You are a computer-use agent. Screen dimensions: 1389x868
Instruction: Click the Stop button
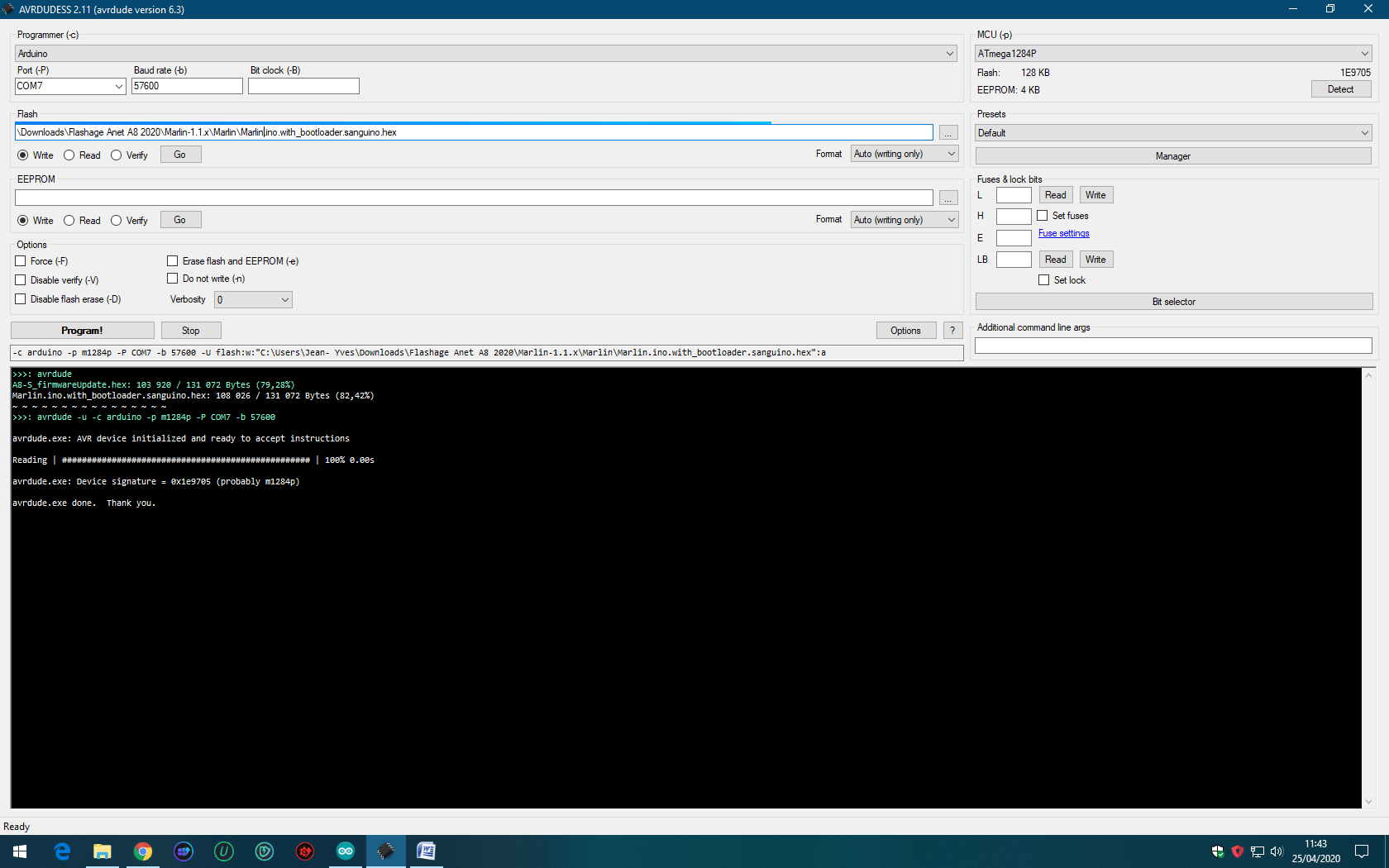191,331
